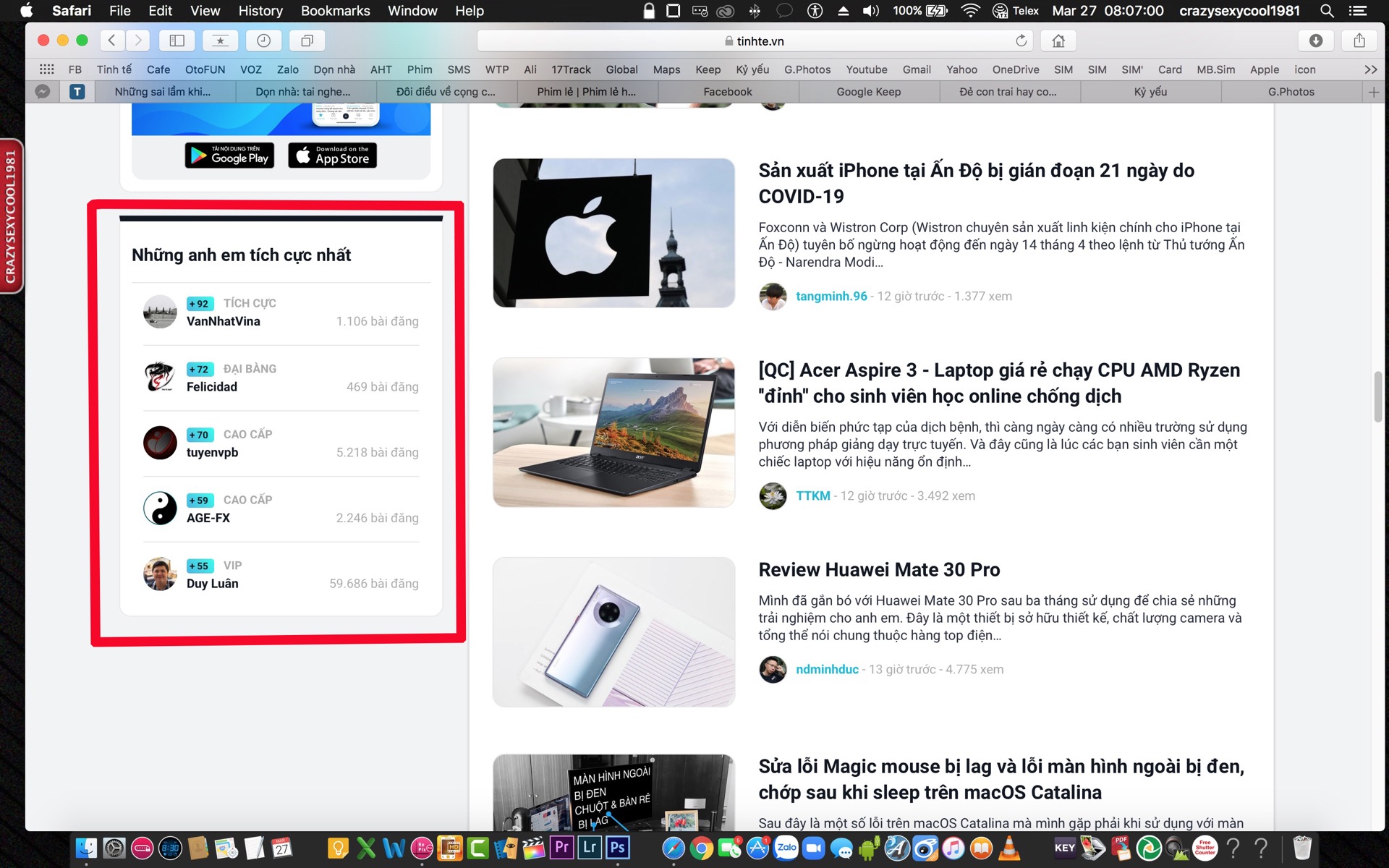This screenshot has width=1389, height=868.
Task: Open the Share toolbar button
Action: 1359,41
